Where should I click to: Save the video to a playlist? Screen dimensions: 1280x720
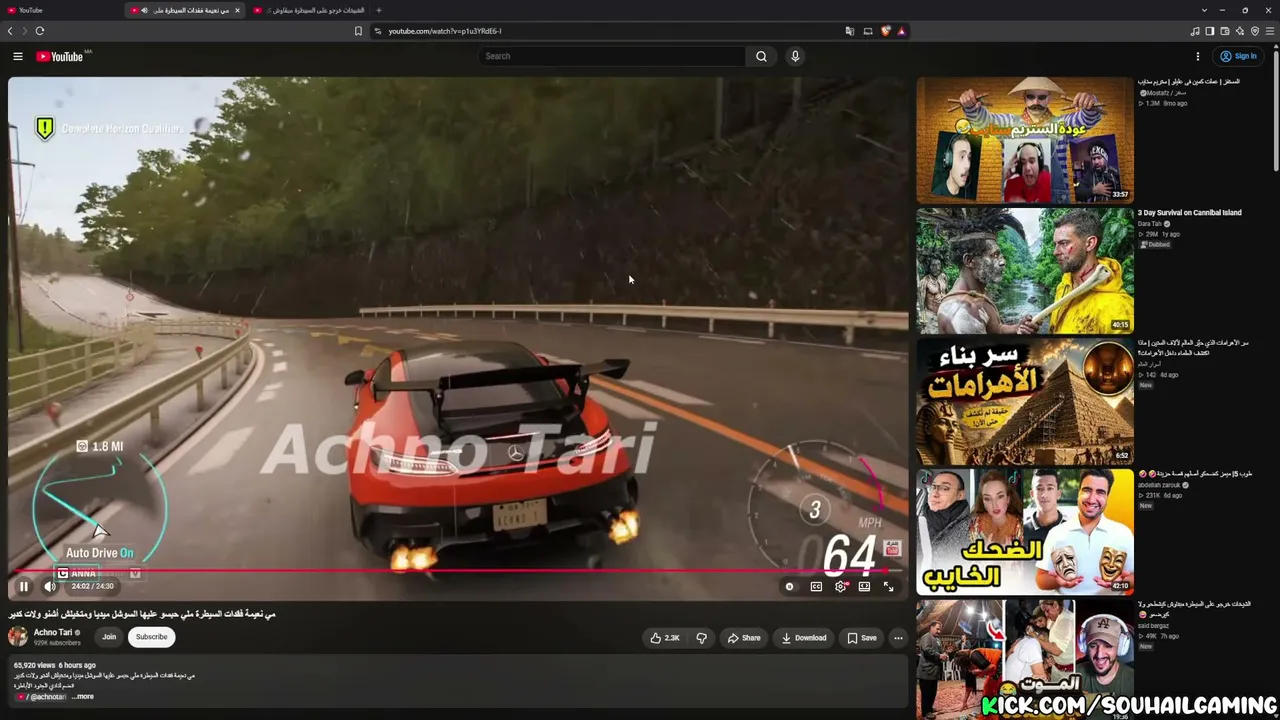click(862, 638)
